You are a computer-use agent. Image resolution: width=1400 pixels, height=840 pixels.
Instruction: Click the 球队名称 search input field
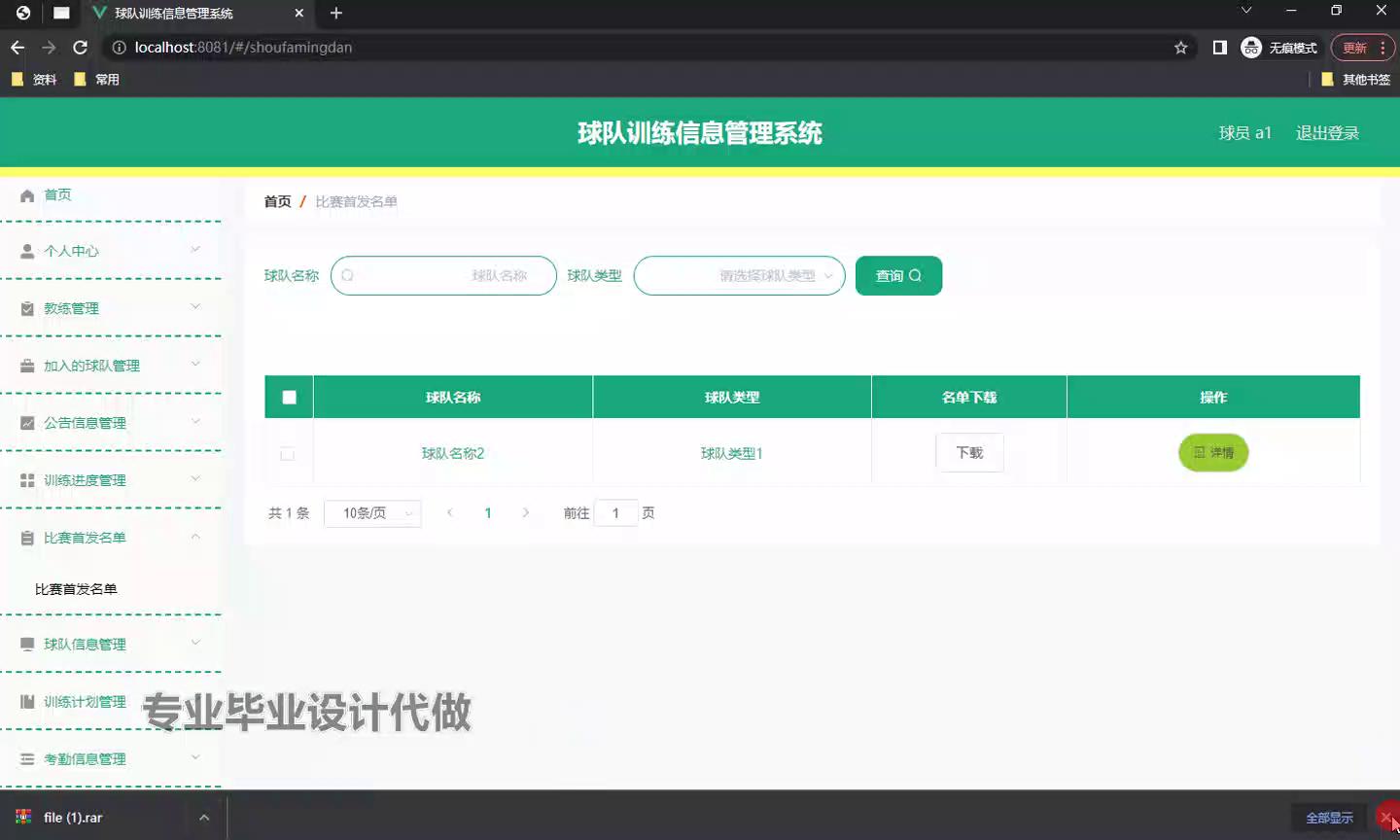[x=443, y=276]
